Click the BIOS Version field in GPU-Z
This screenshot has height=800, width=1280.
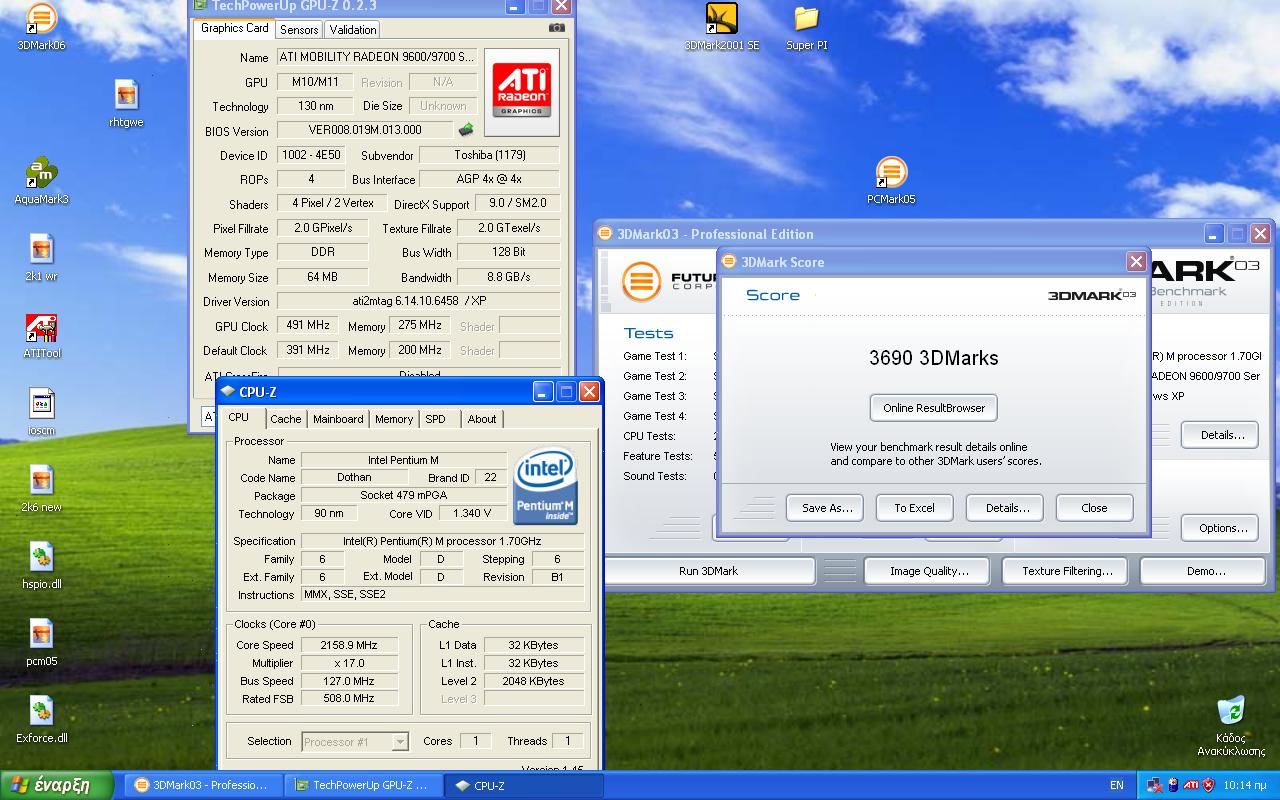(x=365, y=130)
